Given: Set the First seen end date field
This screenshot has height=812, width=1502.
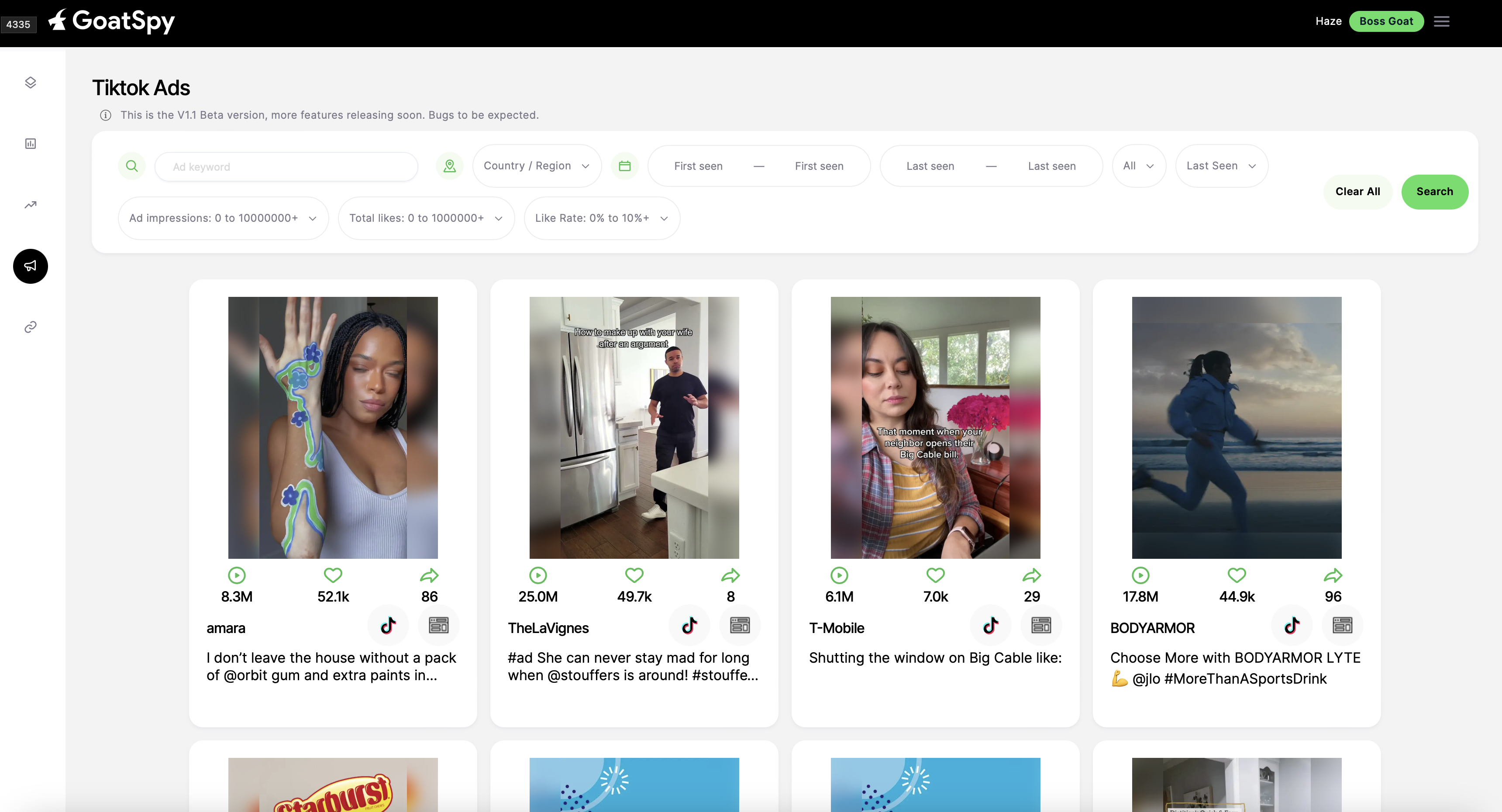Looking at the screenshot, I should click(x=819, y=166).
